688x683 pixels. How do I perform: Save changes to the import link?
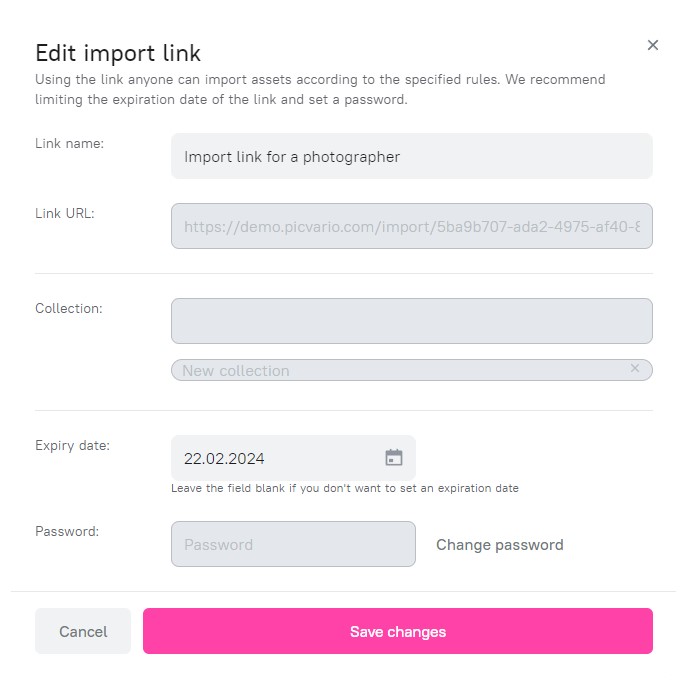(398, 631)
